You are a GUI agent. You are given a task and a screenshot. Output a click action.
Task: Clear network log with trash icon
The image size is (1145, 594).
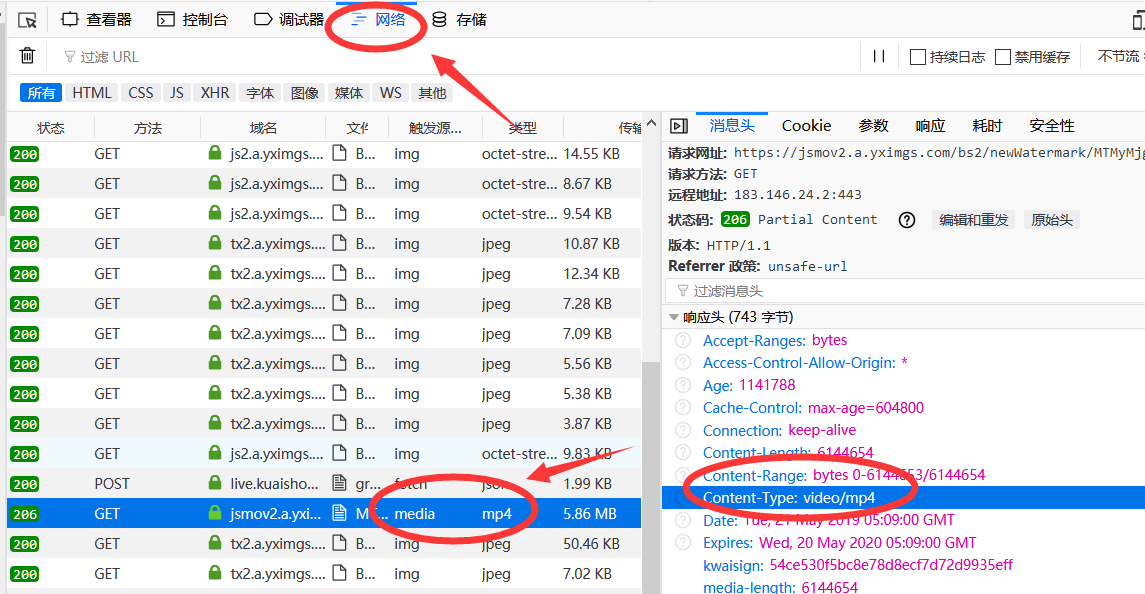[28, 56]
